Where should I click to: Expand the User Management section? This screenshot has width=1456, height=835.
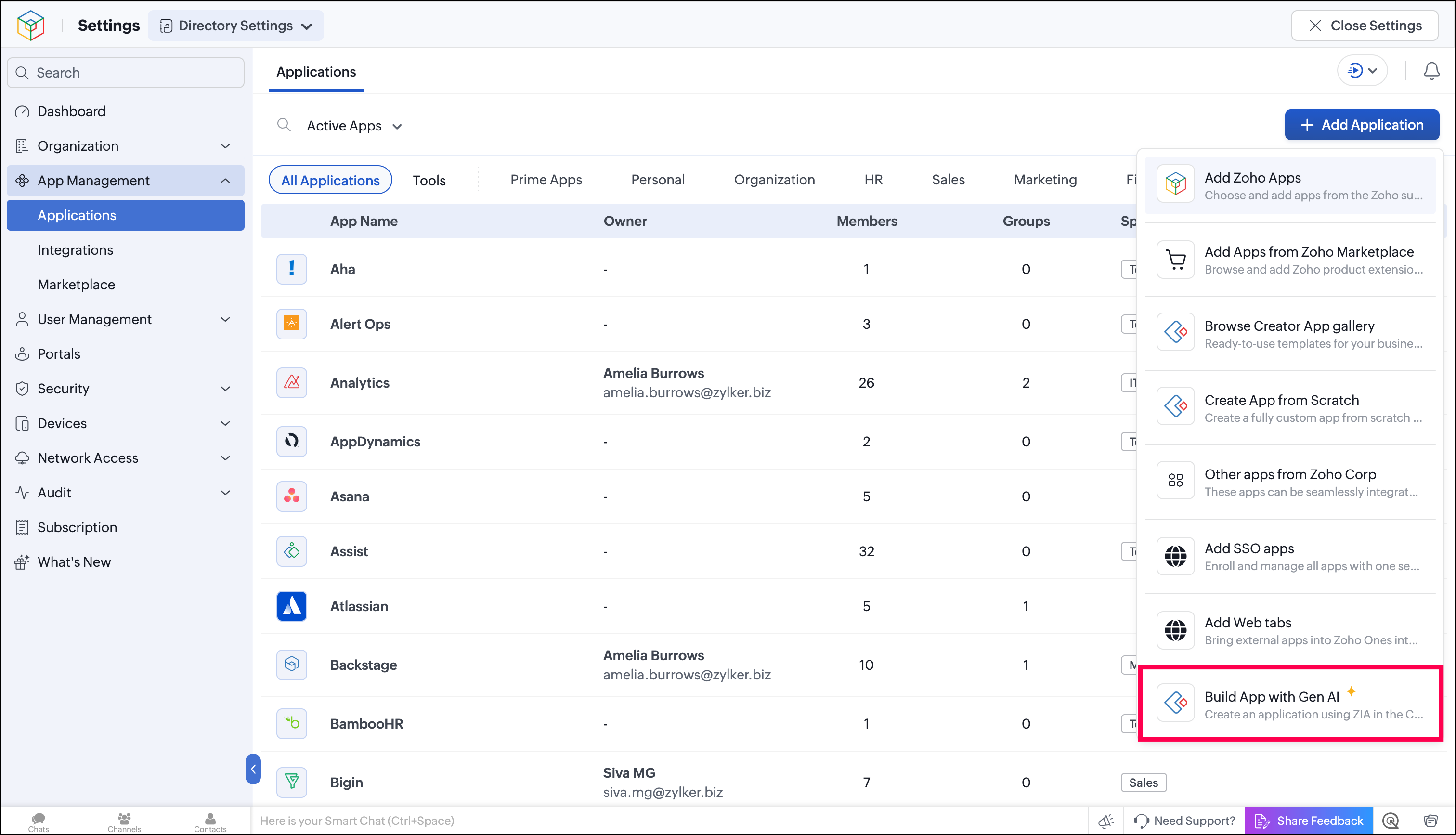tap(126, 319)
